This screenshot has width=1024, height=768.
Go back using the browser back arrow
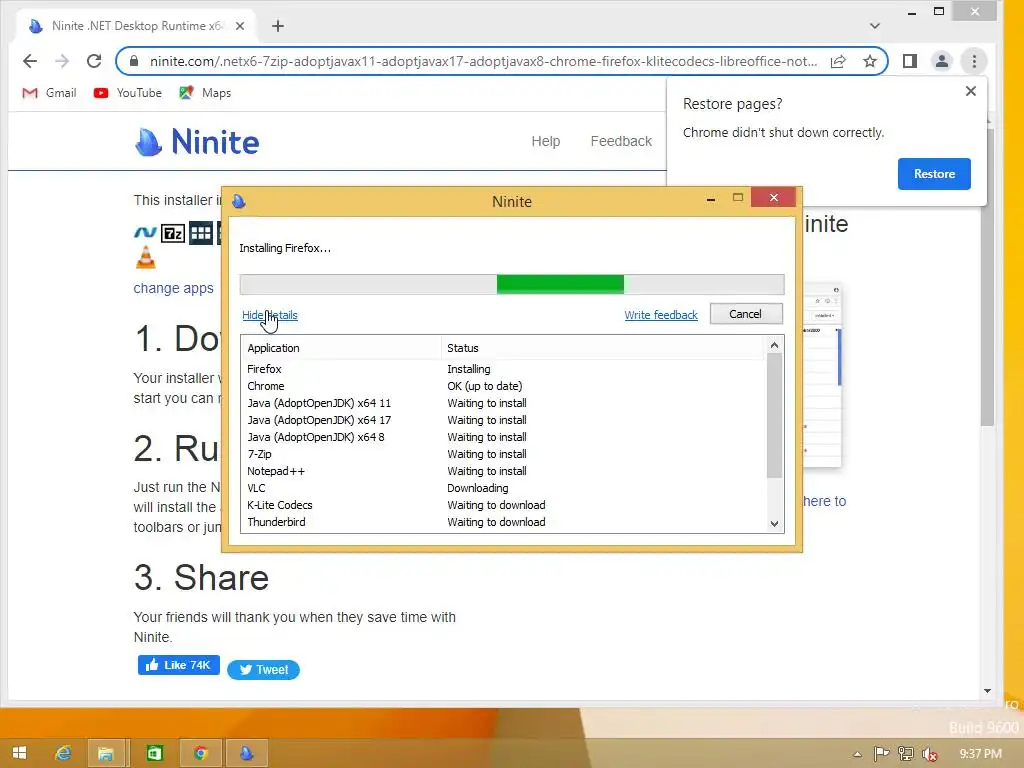point(30,61)
